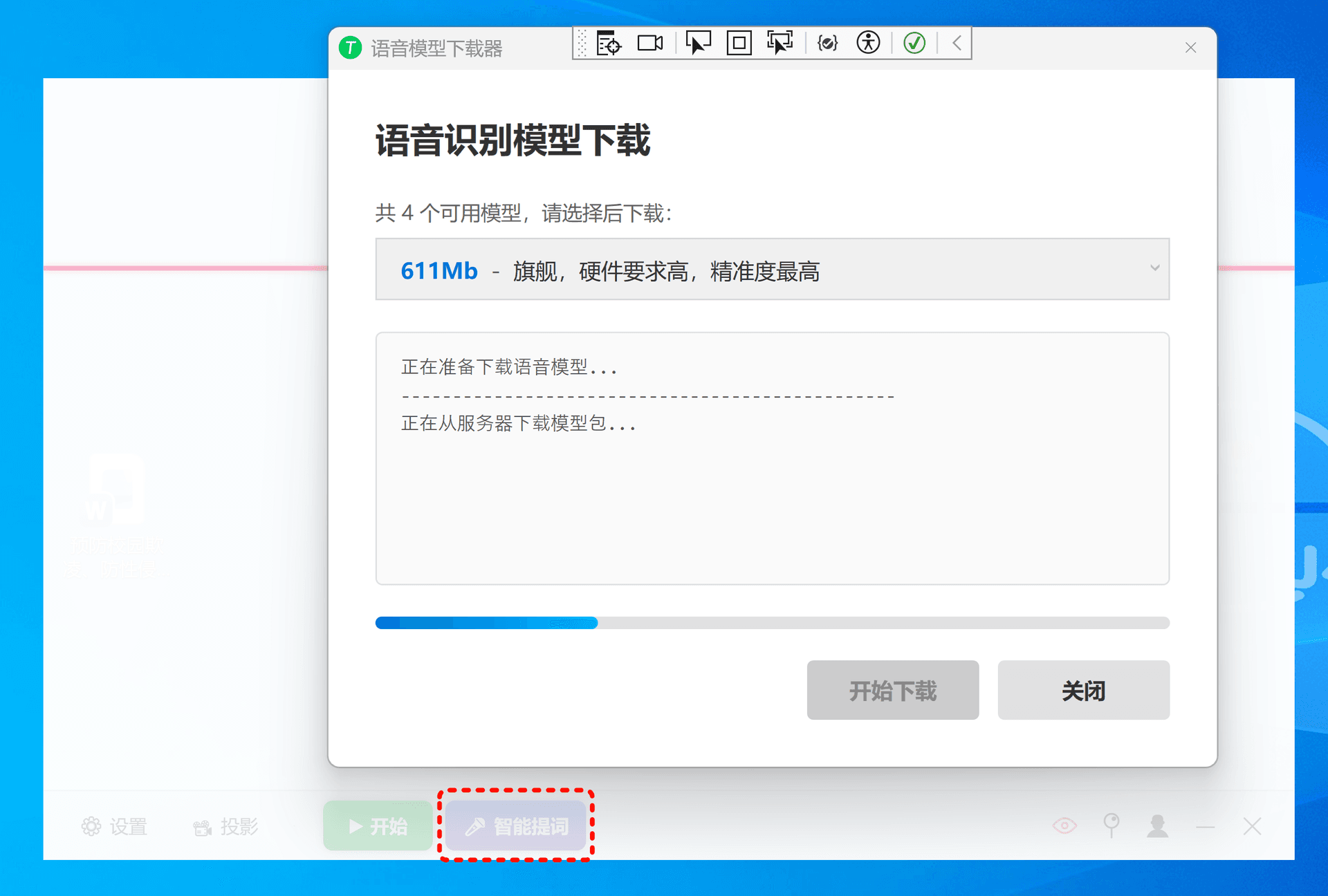Open the 611Mb model selection dropdown
Image resolution: width=1328 pixels, height=896 pixels.
tap(761, 270)
